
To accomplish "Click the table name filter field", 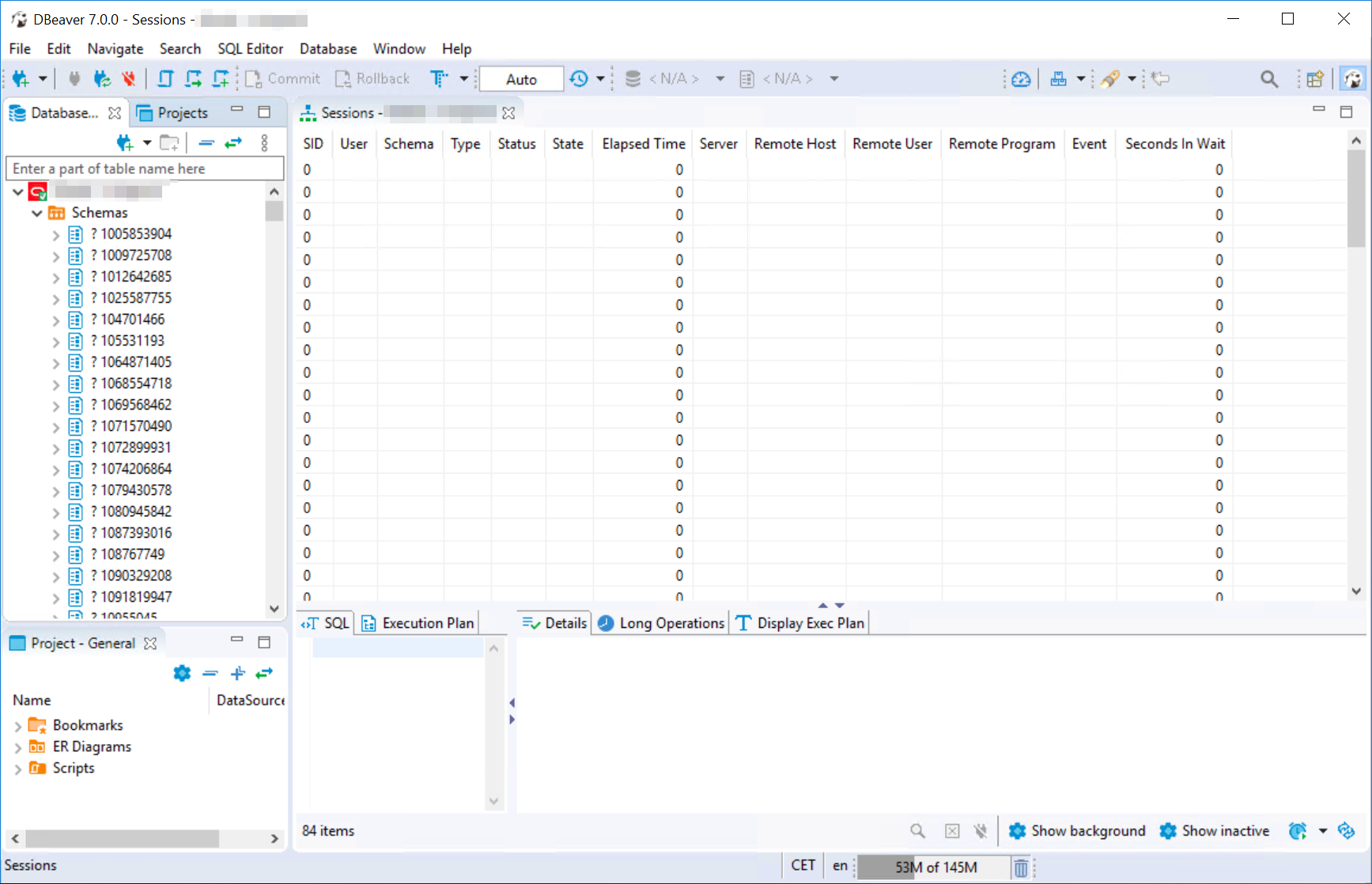I will point(145,168).
